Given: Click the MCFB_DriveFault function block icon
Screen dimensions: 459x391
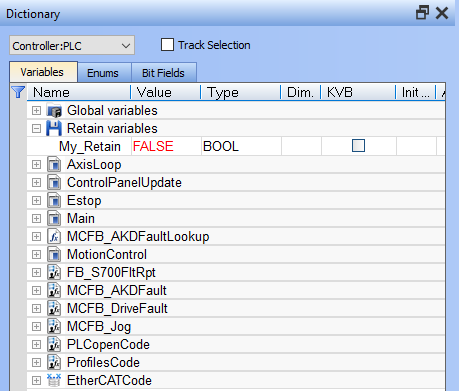Looking at the screenshot, I should pyautogui.click(x=54, y=309).
